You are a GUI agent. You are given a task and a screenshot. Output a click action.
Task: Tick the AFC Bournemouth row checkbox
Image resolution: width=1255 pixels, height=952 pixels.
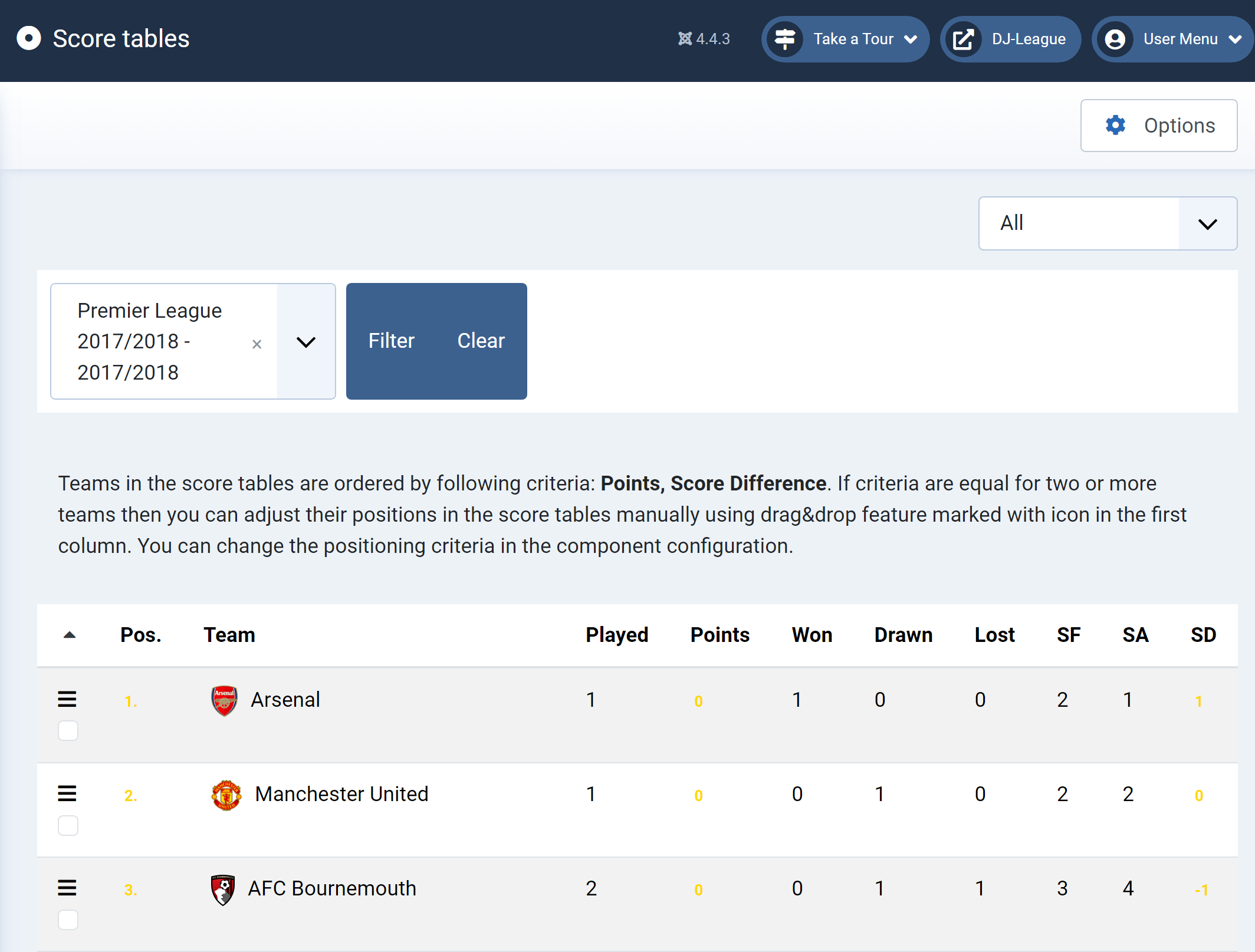click(x=68, y=920)
